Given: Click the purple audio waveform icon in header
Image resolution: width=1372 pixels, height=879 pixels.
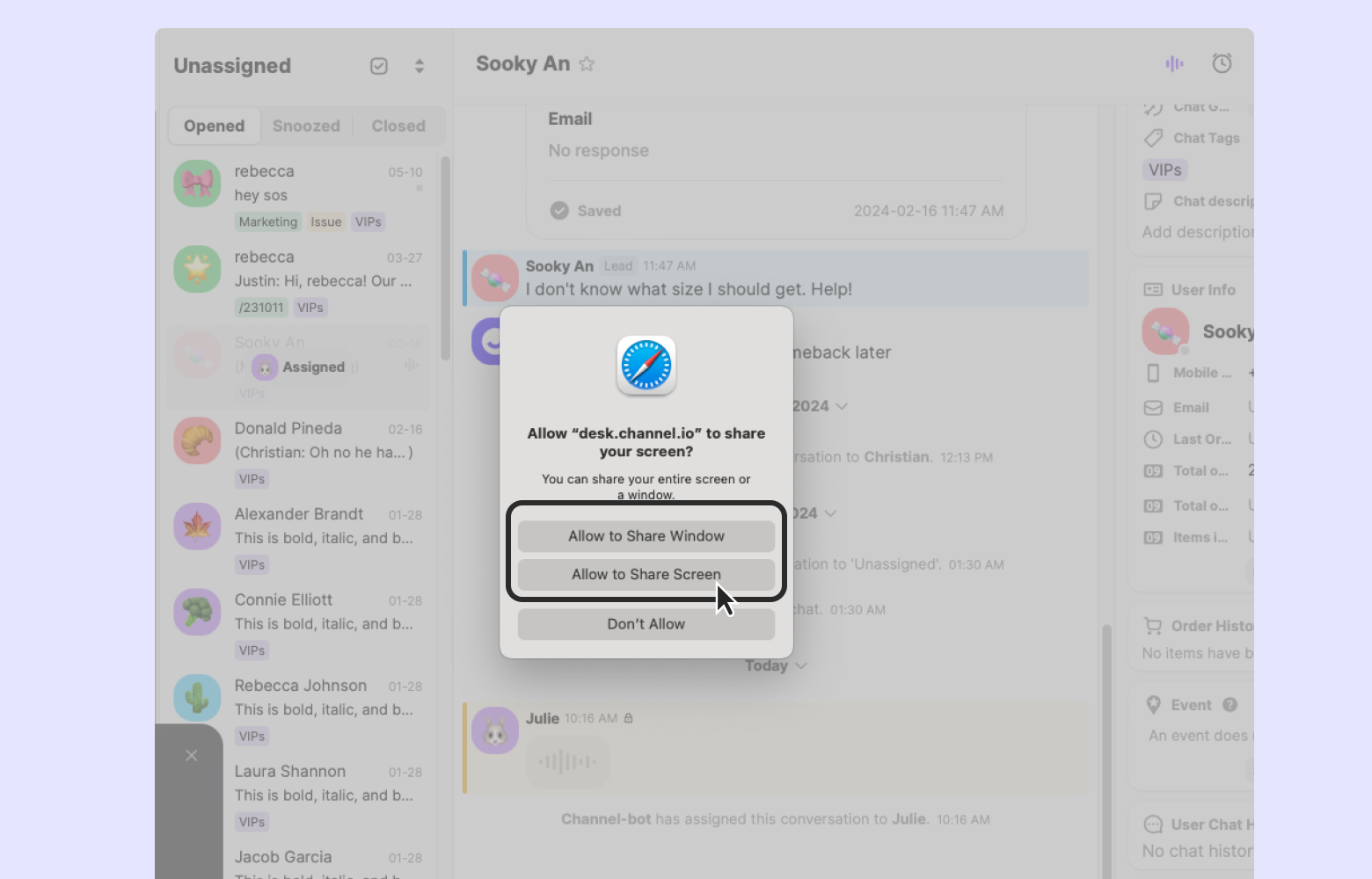Looking at the screenshot, I should tap(1174, 63).
